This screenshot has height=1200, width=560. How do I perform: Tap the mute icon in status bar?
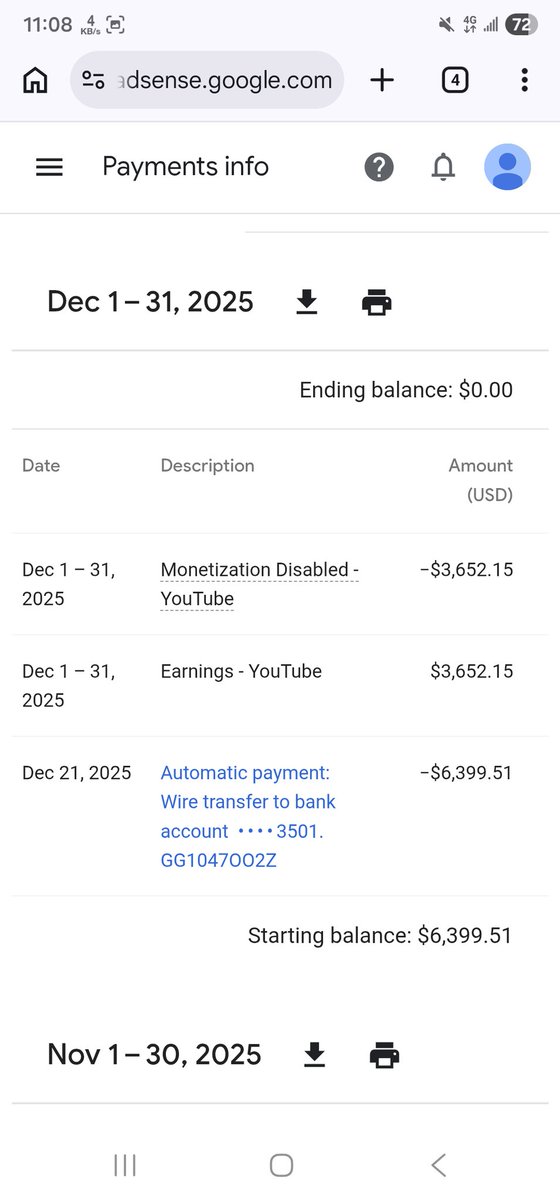(446, 24)
